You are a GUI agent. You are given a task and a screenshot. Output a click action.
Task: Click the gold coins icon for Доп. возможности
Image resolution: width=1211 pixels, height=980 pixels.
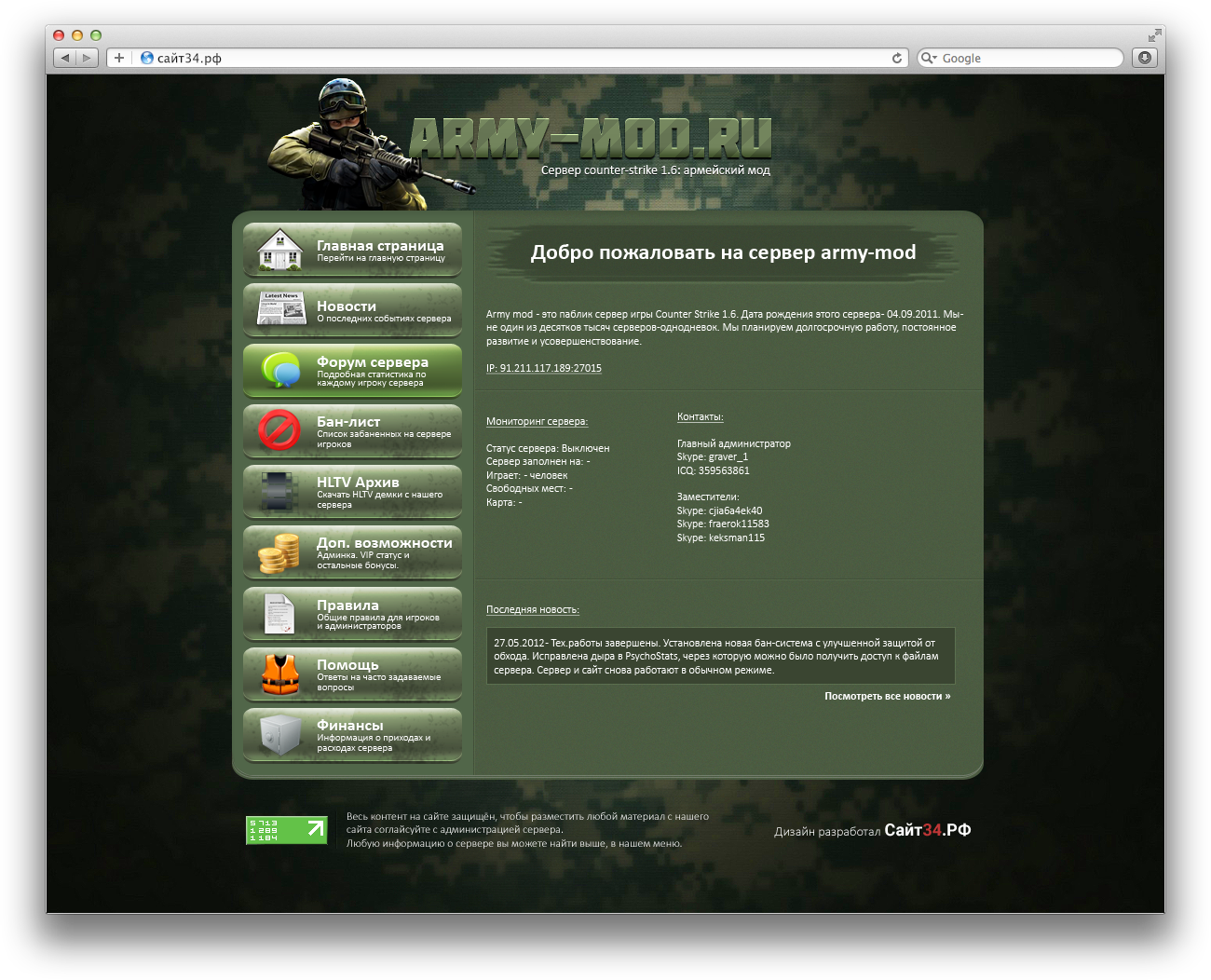(279, 552)
